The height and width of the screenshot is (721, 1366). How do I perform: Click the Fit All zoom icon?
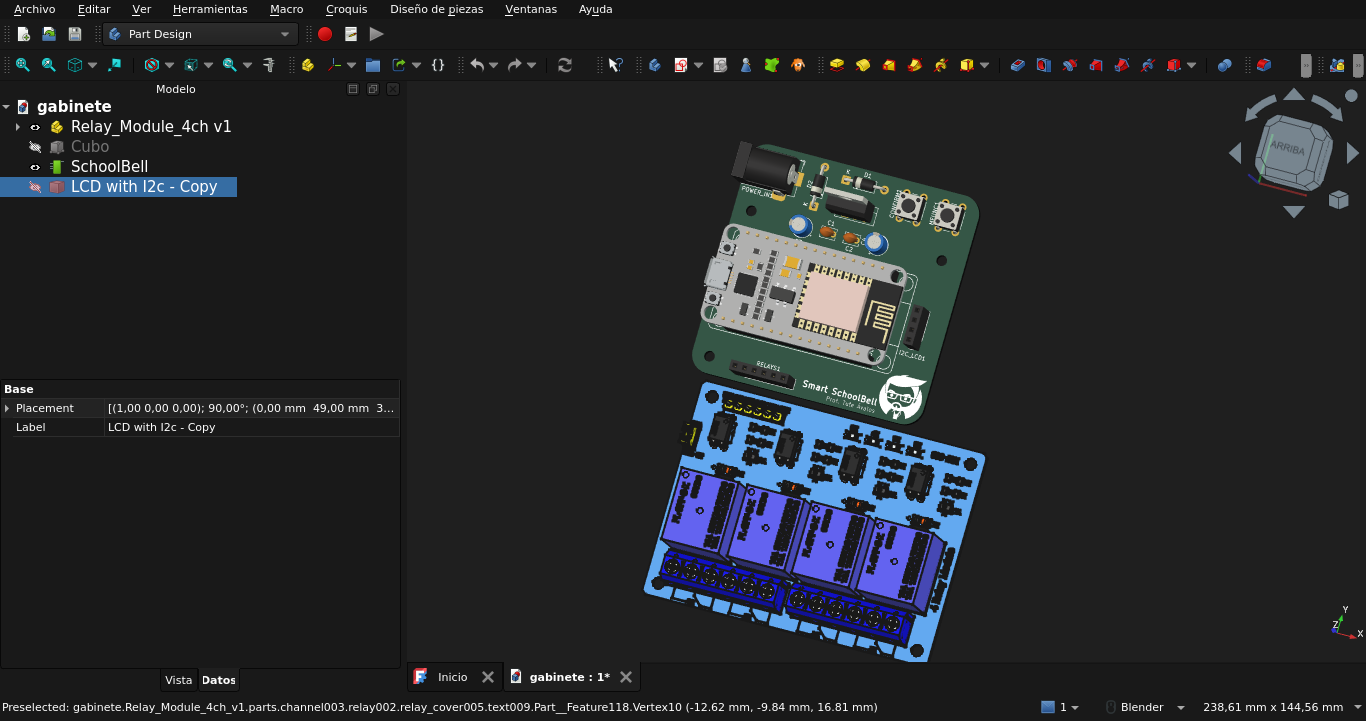pos(22,65)
